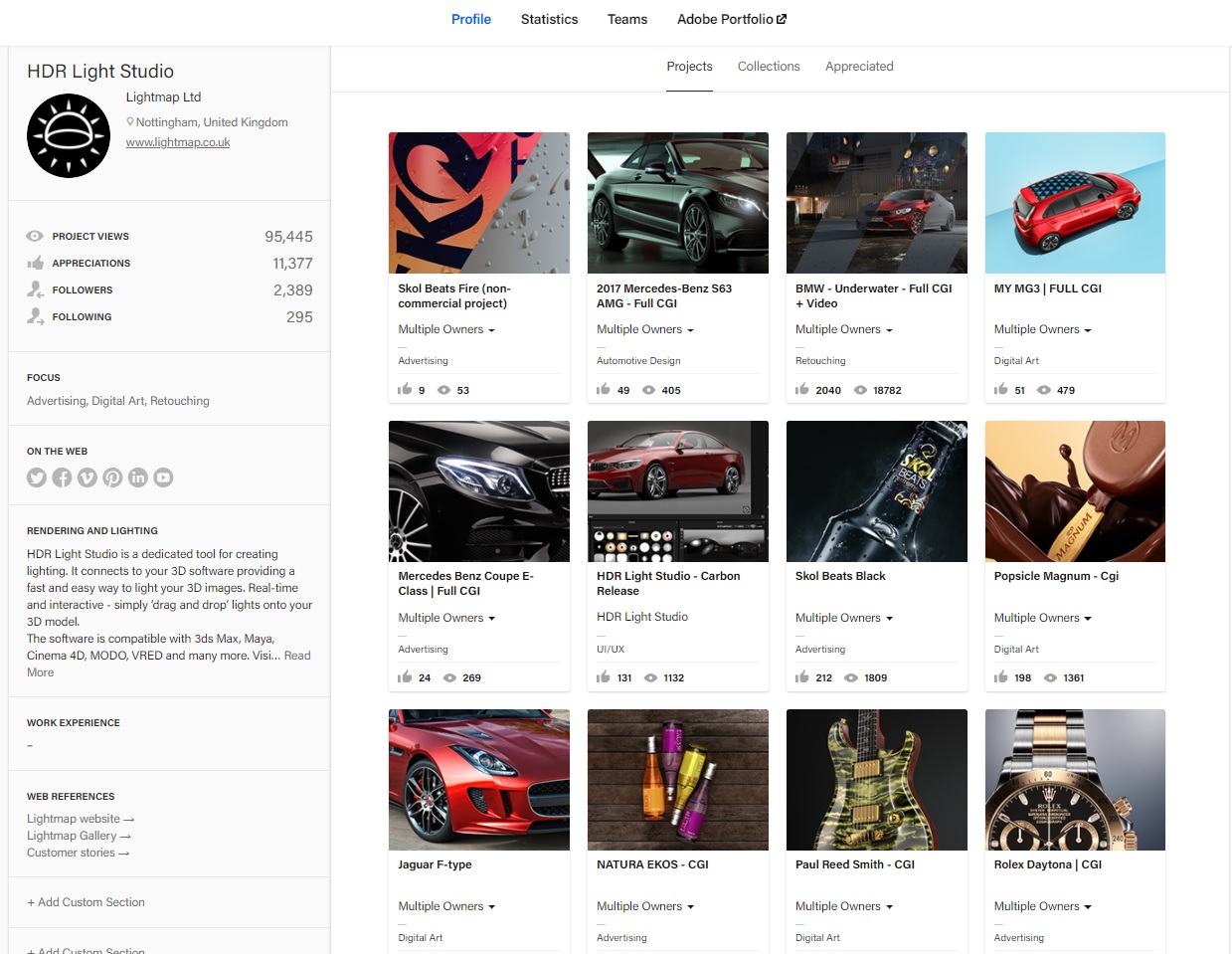Open the Jaguar F-type project thumbnail

point(479,780)
